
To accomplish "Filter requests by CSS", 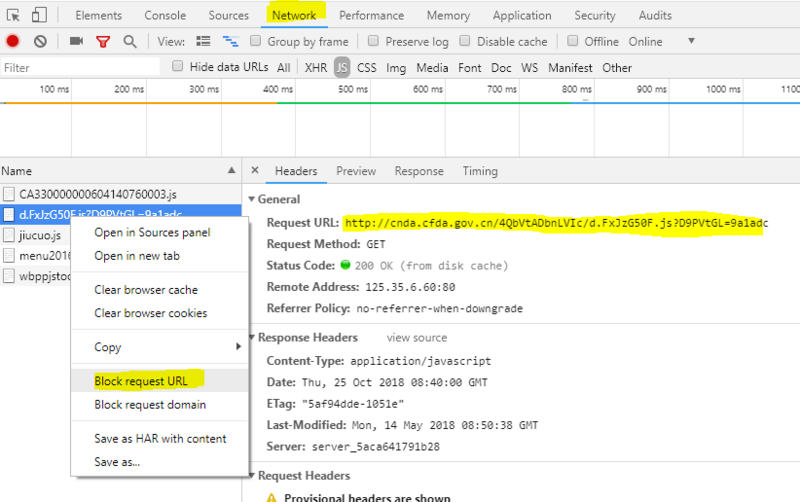I will pos(366,67).
